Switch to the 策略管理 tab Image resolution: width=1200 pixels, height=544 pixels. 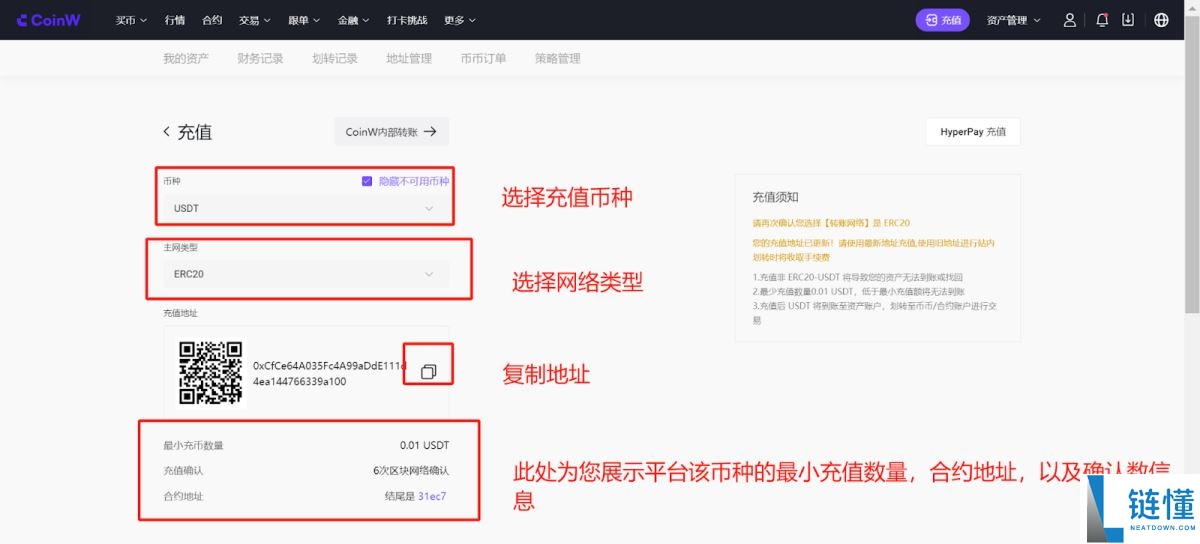[558, 58]
